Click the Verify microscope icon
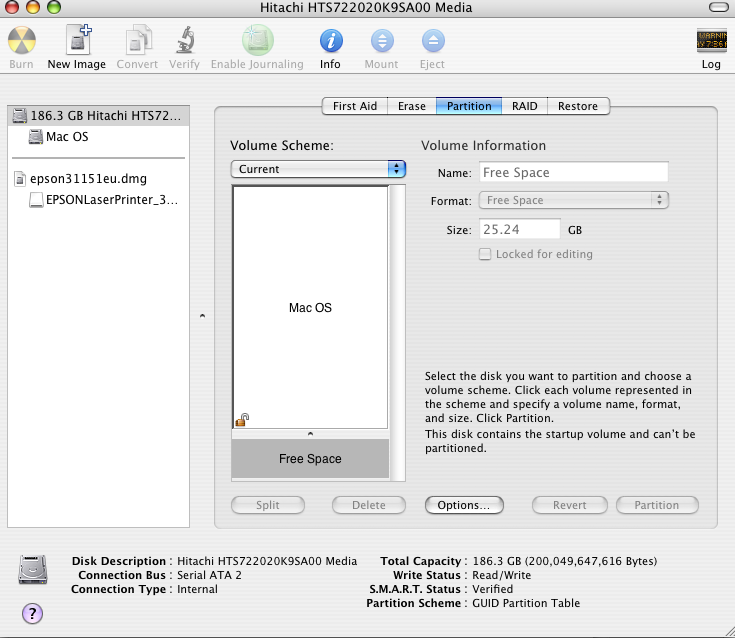 tap(186, 40)
